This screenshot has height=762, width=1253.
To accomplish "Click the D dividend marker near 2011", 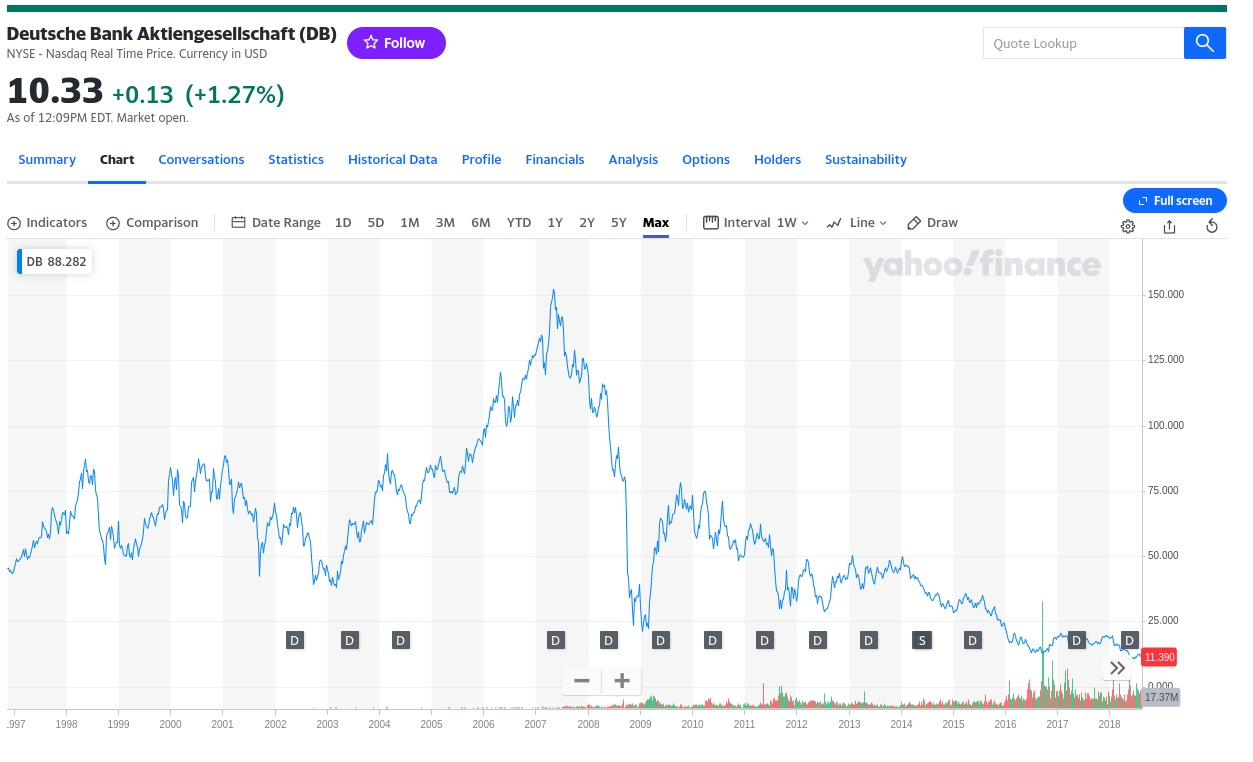I will pos(764,640).
